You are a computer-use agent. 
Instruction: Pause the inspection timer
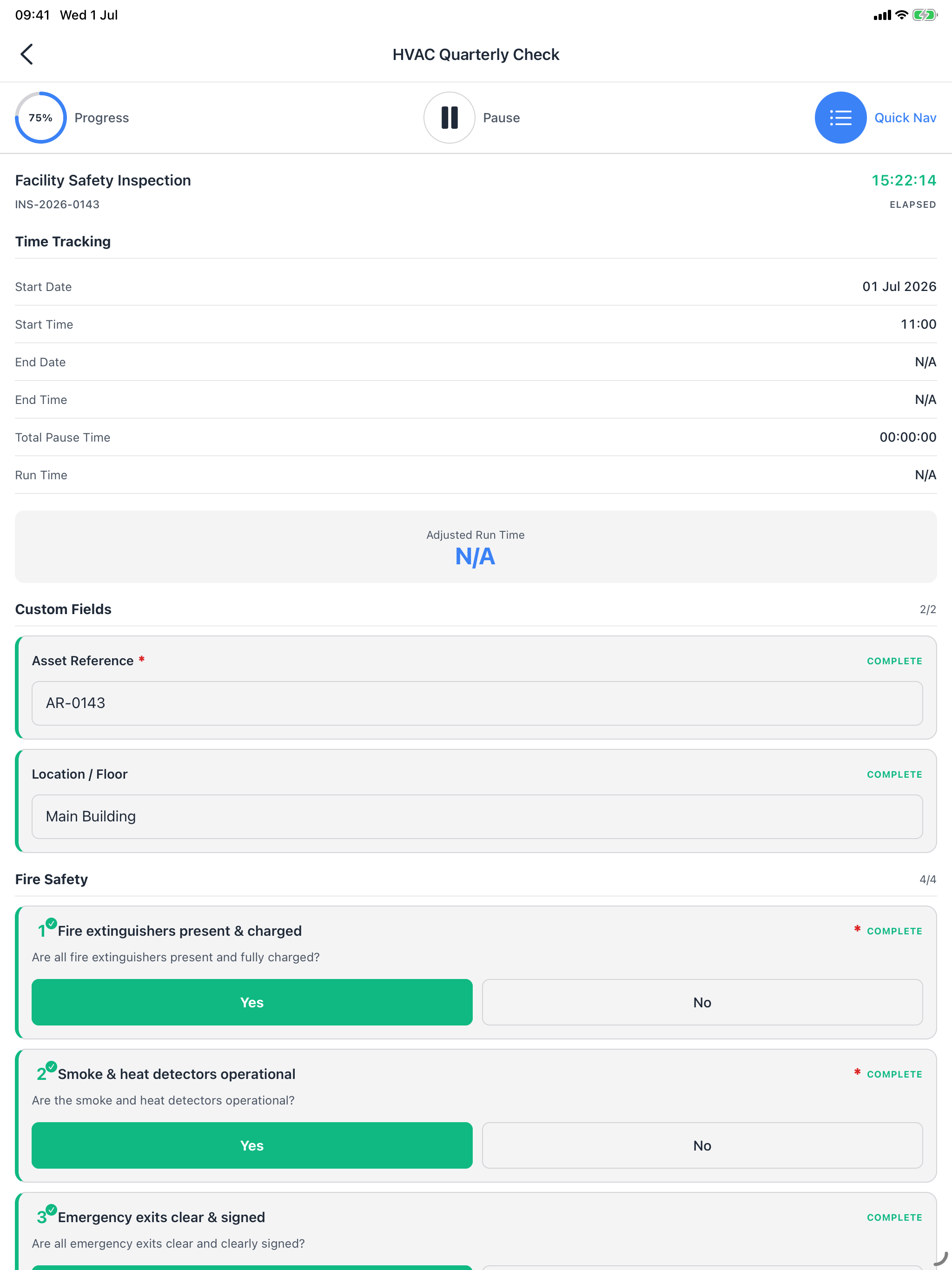click(449, 118)
